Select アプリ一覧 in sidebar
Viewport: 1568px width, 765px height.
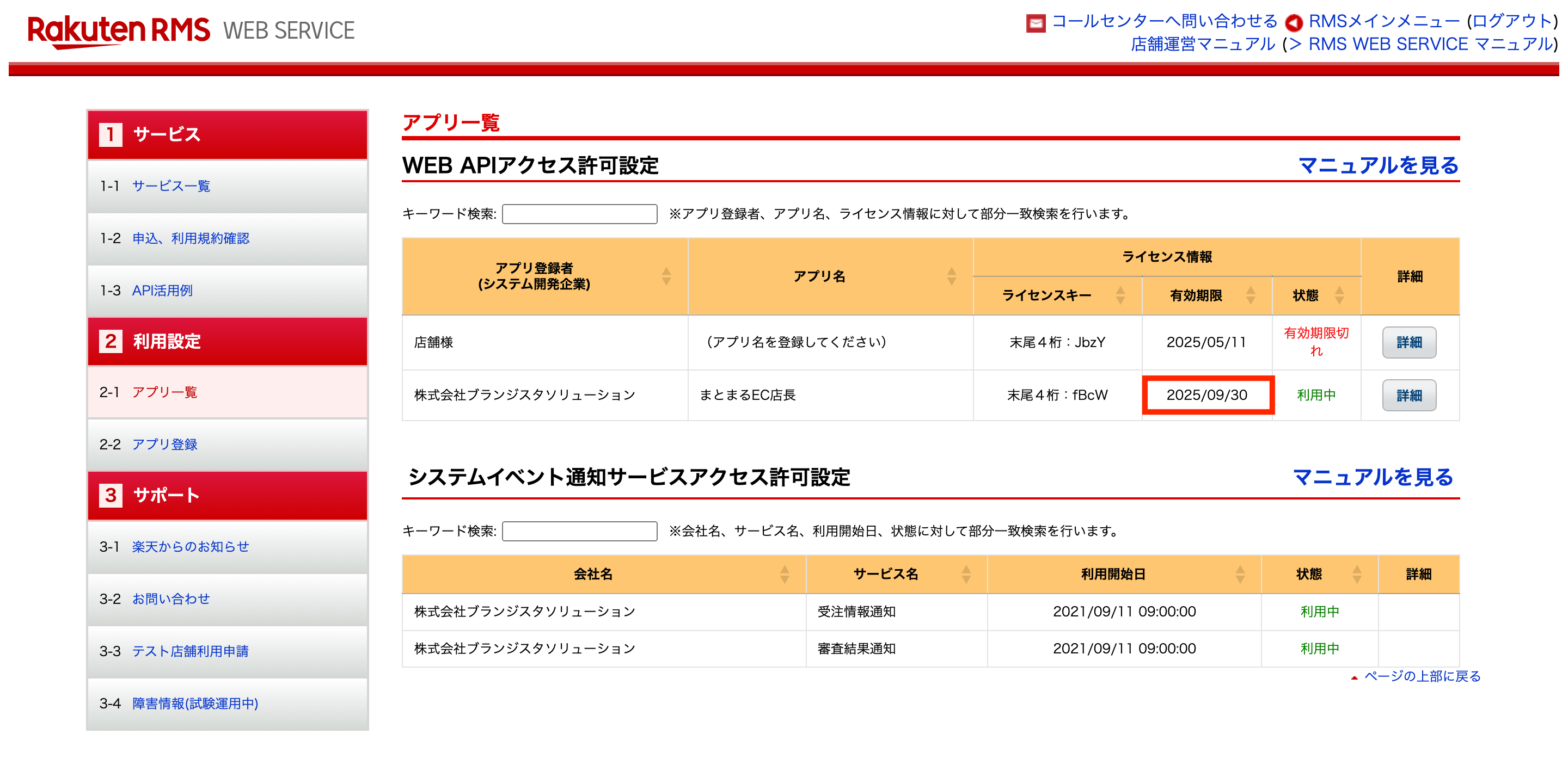tap(164, 392)
